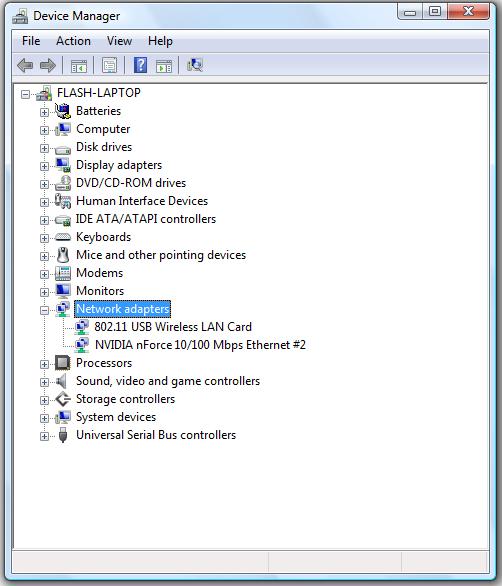Select NVIDIA nForce 10/100 Mbps Ethernet #2
This screenshot has height=586, width=502.
point(200,345)
